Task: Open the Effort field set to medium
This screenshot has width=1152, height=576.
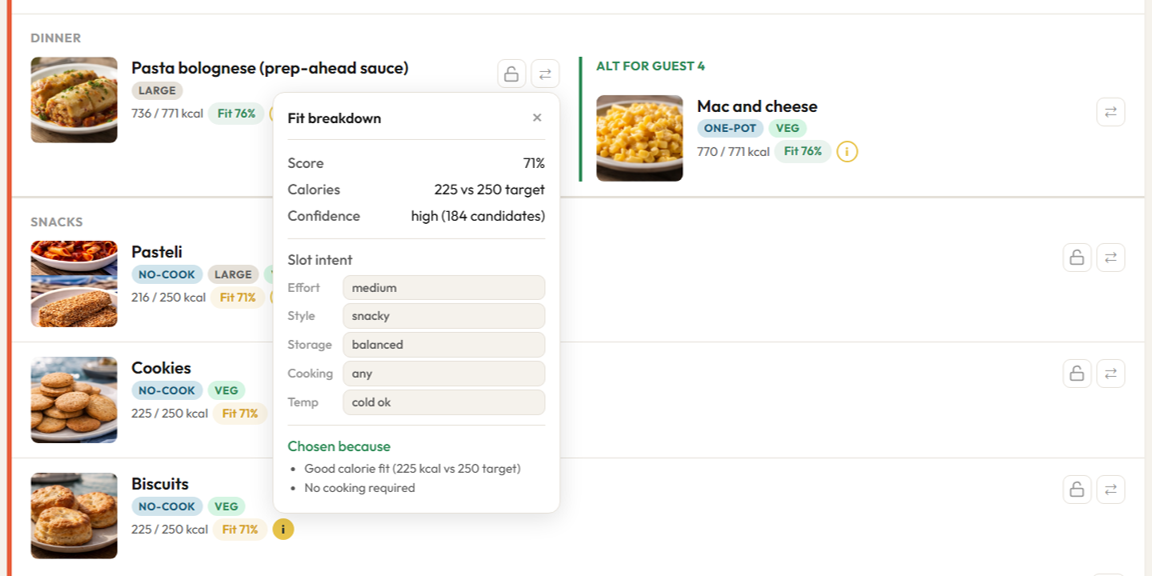Action: 444,288
